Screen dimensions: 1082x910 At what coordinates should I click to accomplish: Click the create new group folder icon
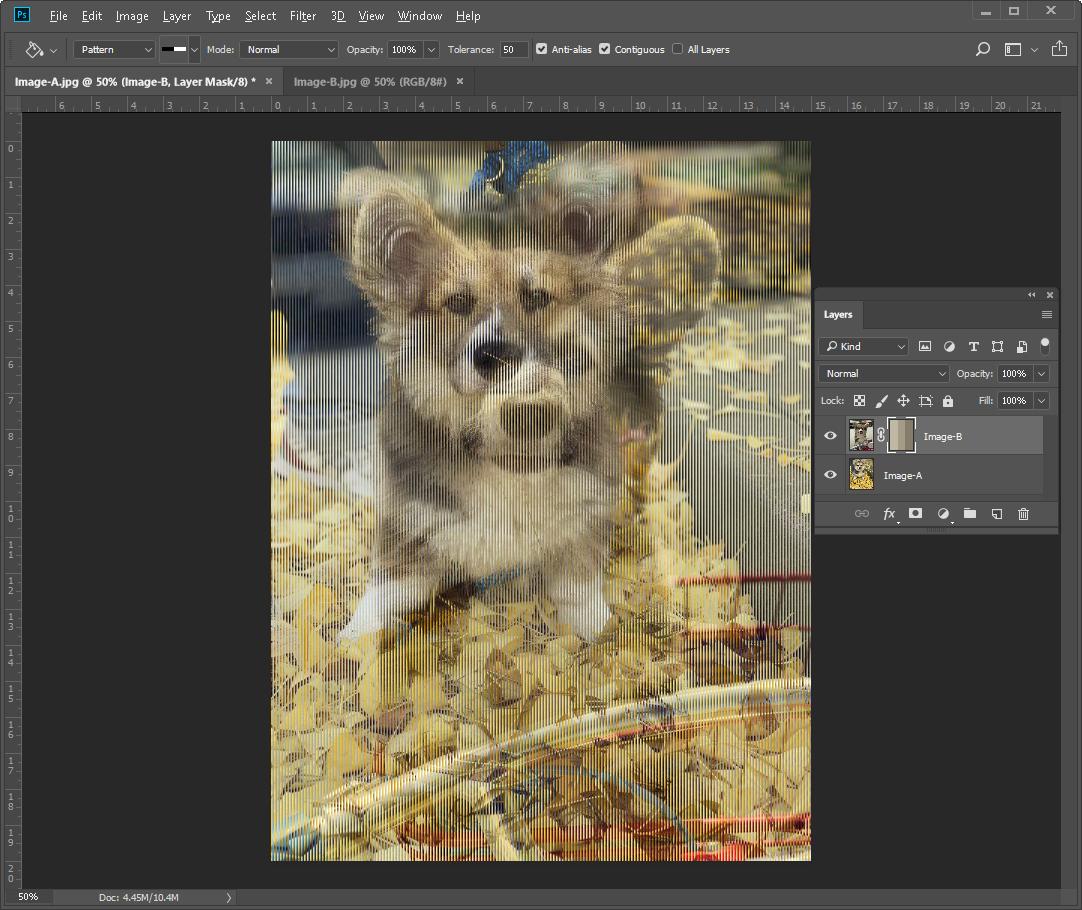(969, 514)
